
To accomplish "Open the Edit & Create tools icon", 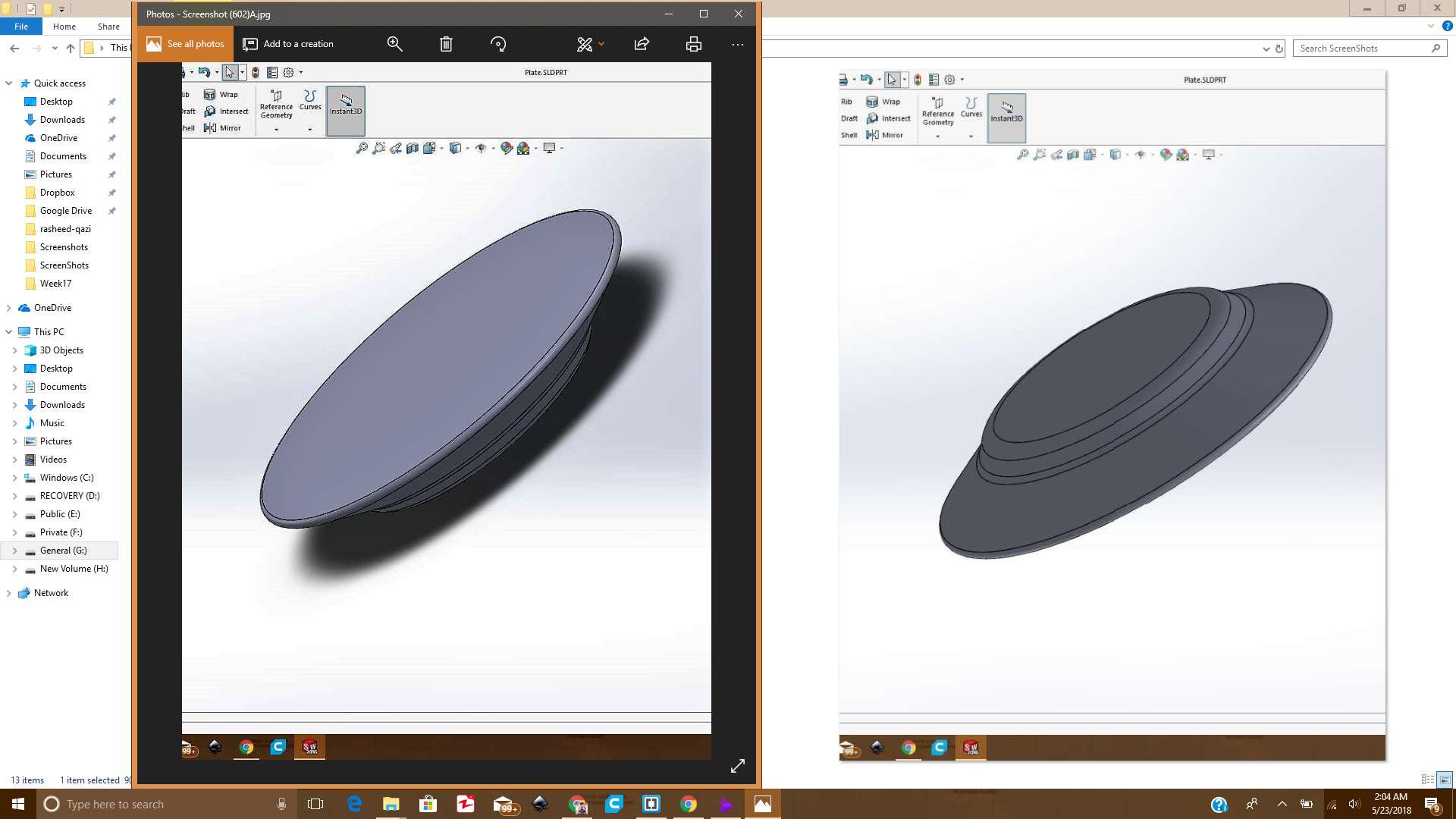I will [585, 44].
